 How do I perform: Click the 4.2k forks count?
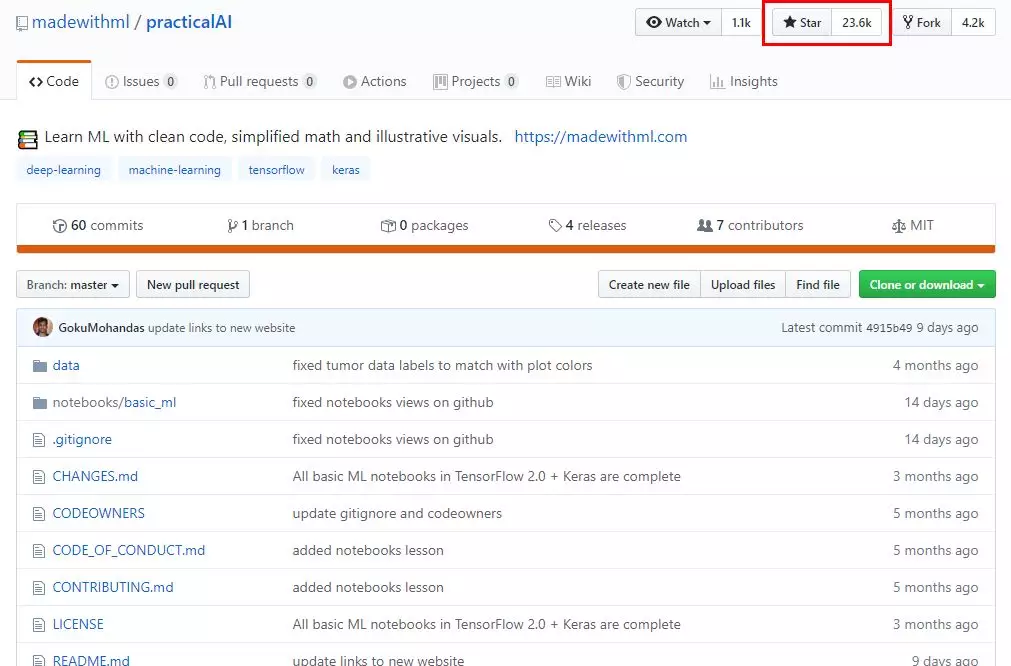tap(973, 23)
